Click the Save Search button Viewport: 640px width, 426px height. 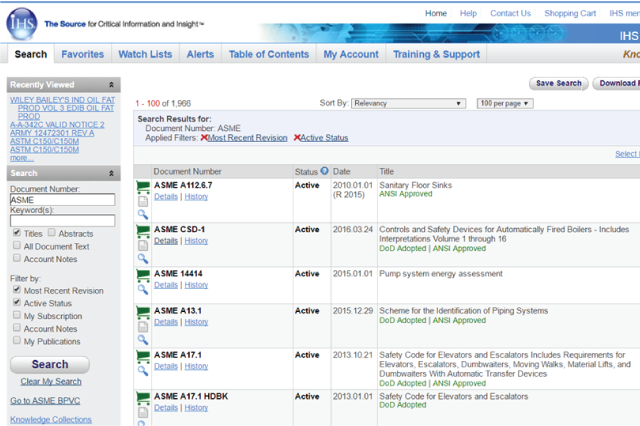click(x=558, y=83)
